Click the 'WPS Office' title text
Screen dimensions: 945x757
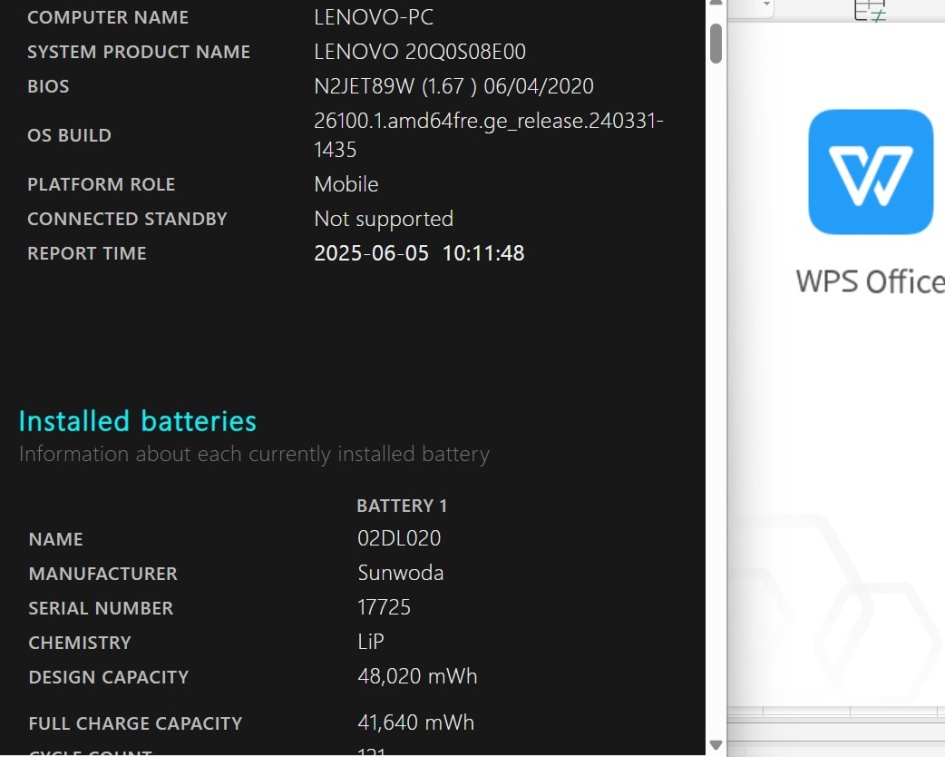coord(870,281)
